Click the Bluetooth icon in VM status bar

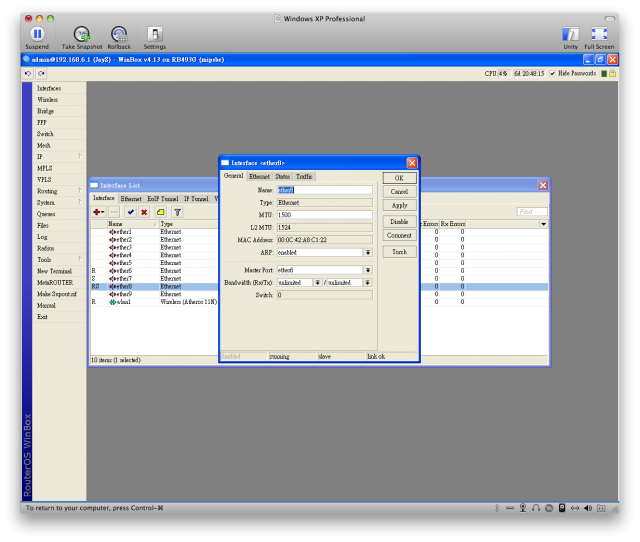(497, 508)
